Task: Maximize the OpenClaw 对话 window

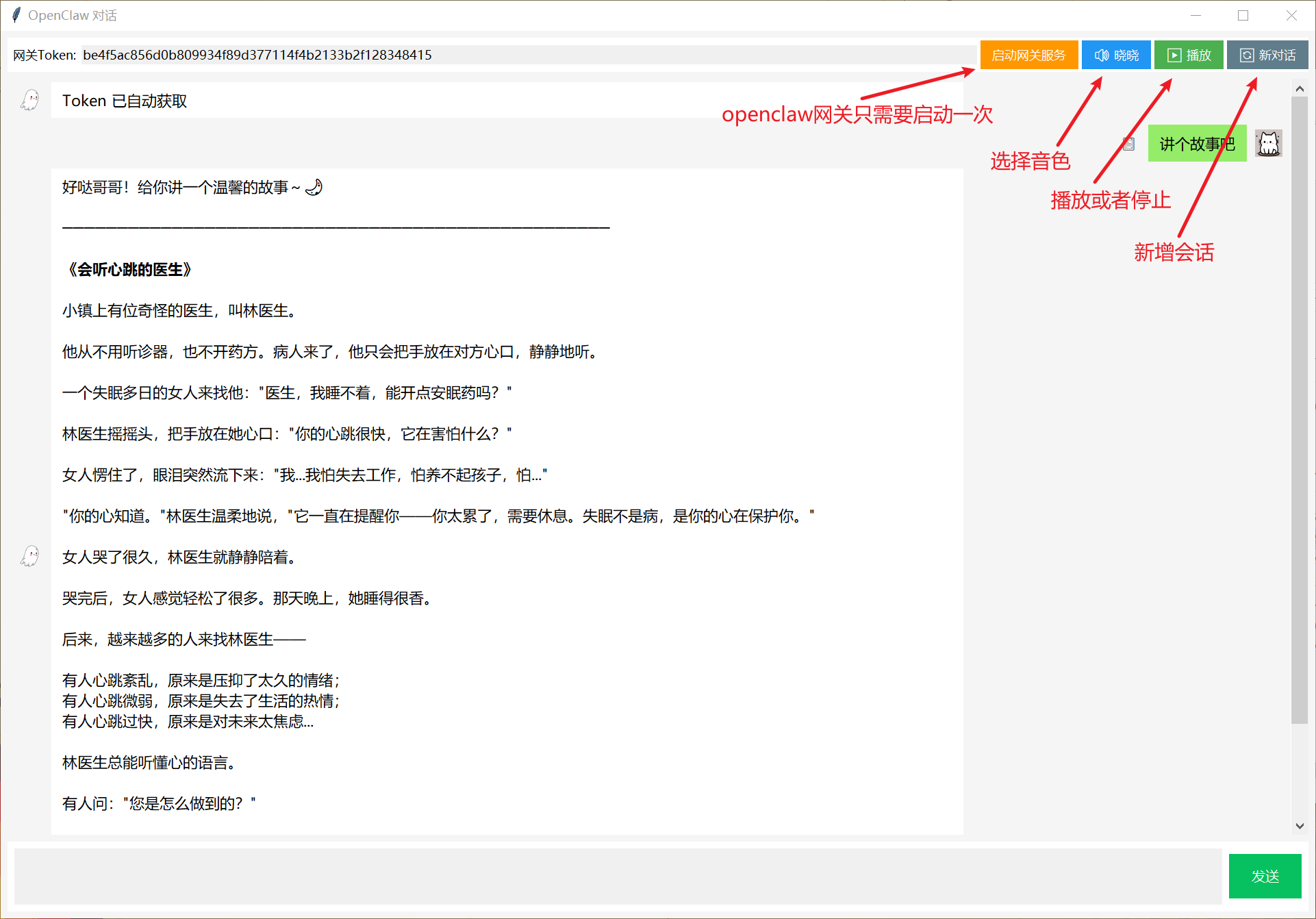Action: tap(1243, 15)
